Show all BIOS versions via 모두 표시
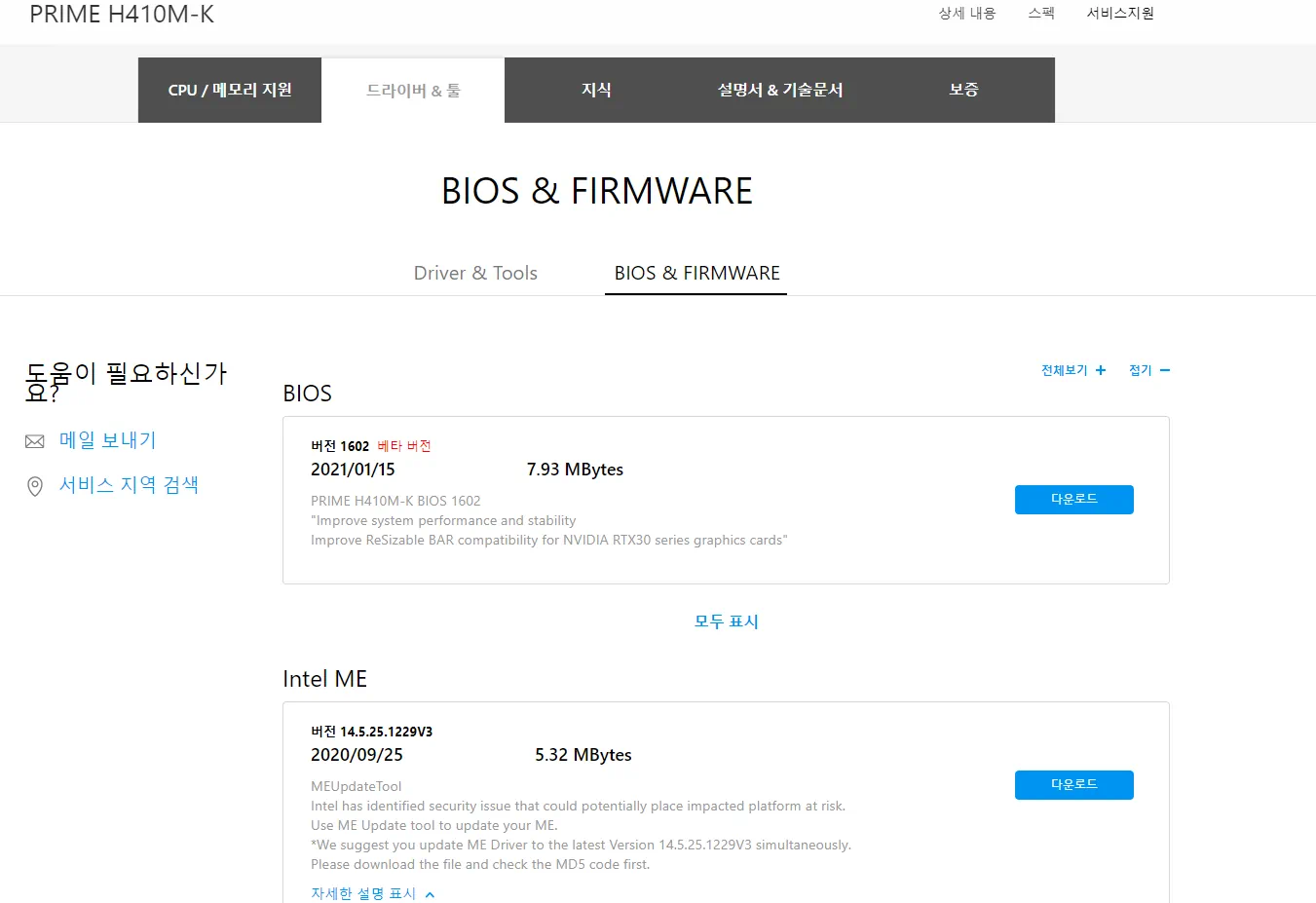Screen dimensions: 1316x903 [726, 621]
